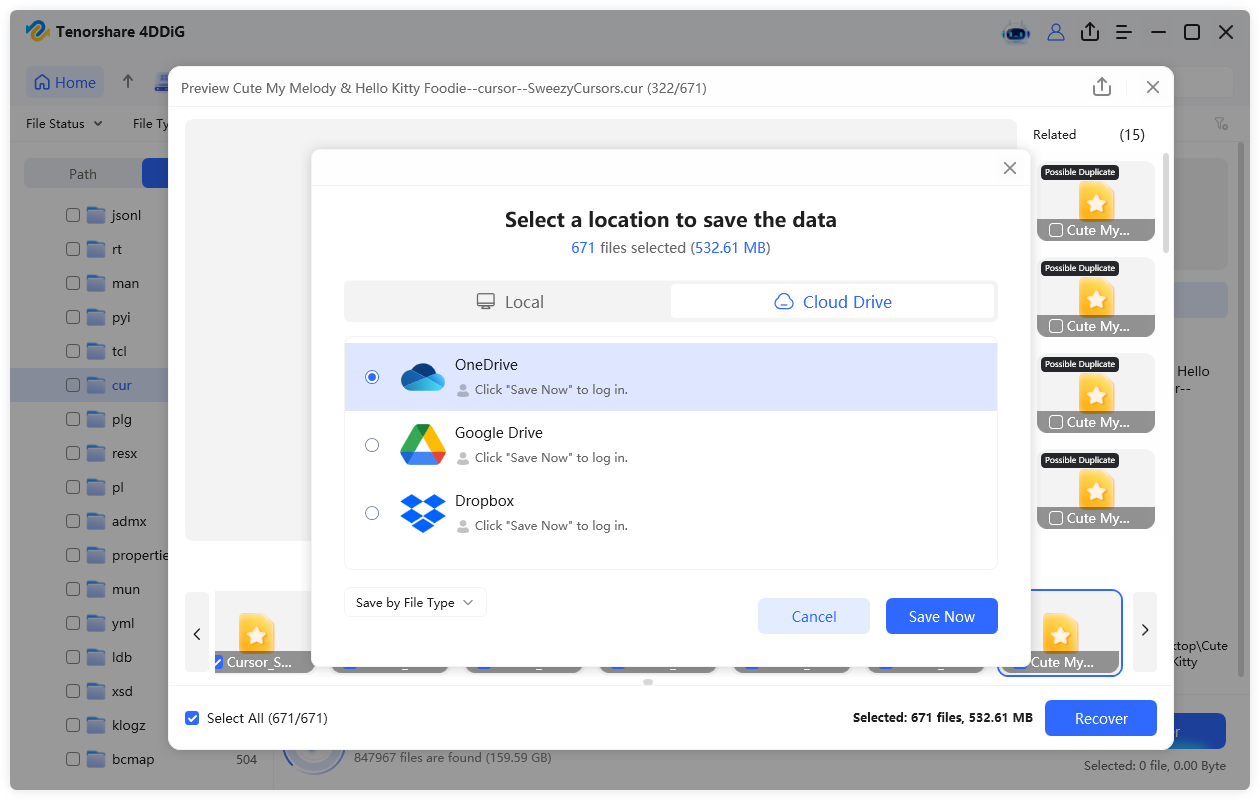Check the cur folder checkbox
1260x800 pixels.
click(x=72, y=385)
